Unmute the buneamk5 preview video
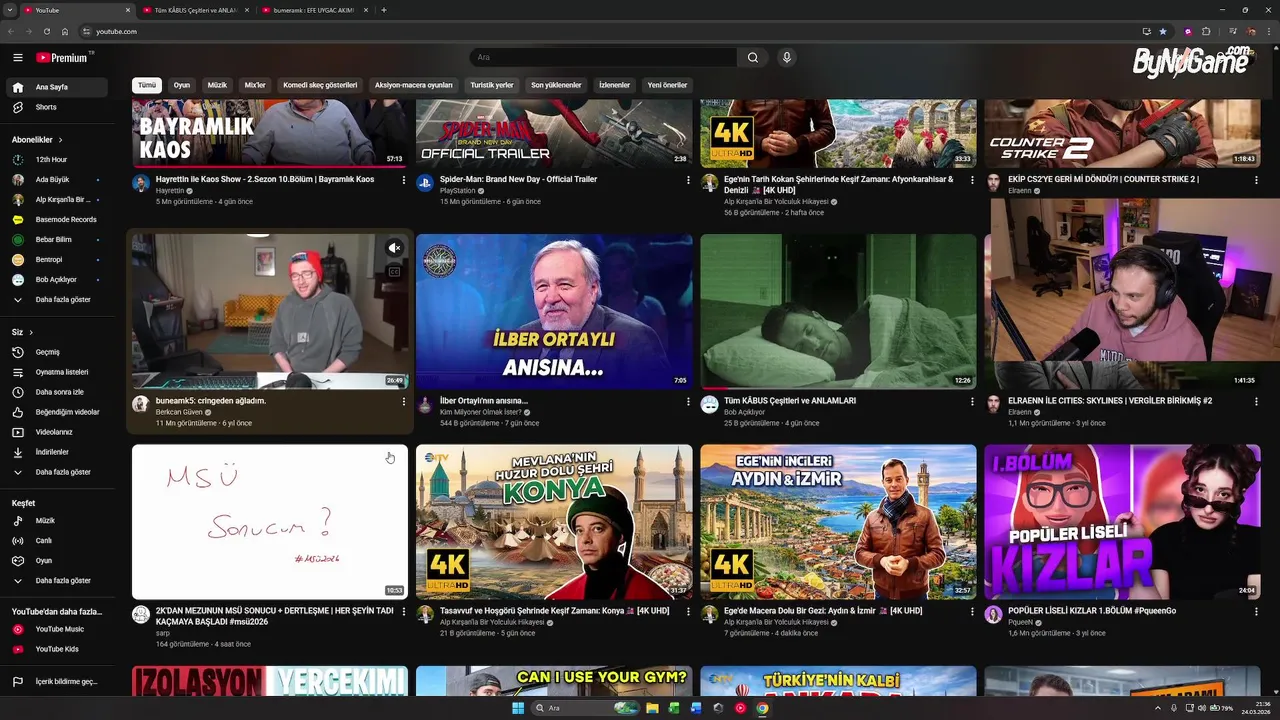 pyautogui.click(x=394, y=248)
